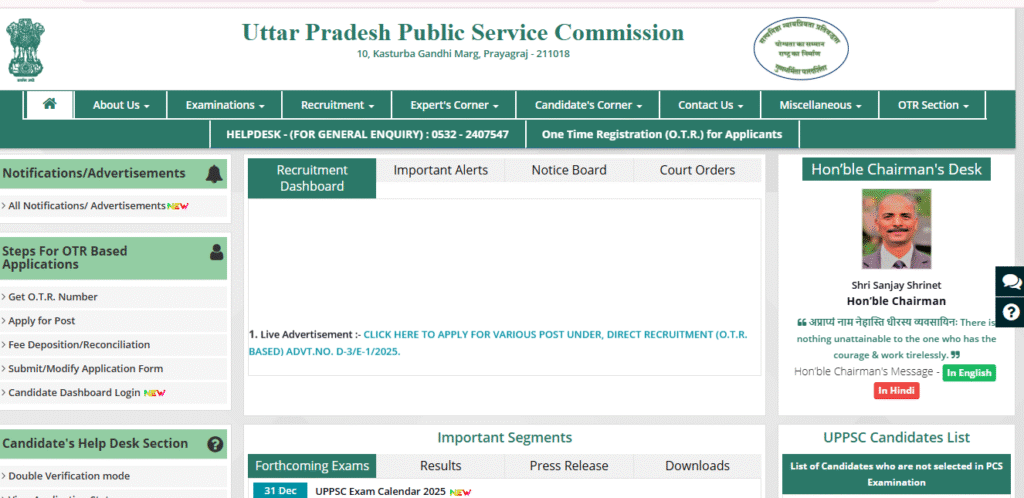Open the Miscellaneous dropdown menu

(820, 105)
